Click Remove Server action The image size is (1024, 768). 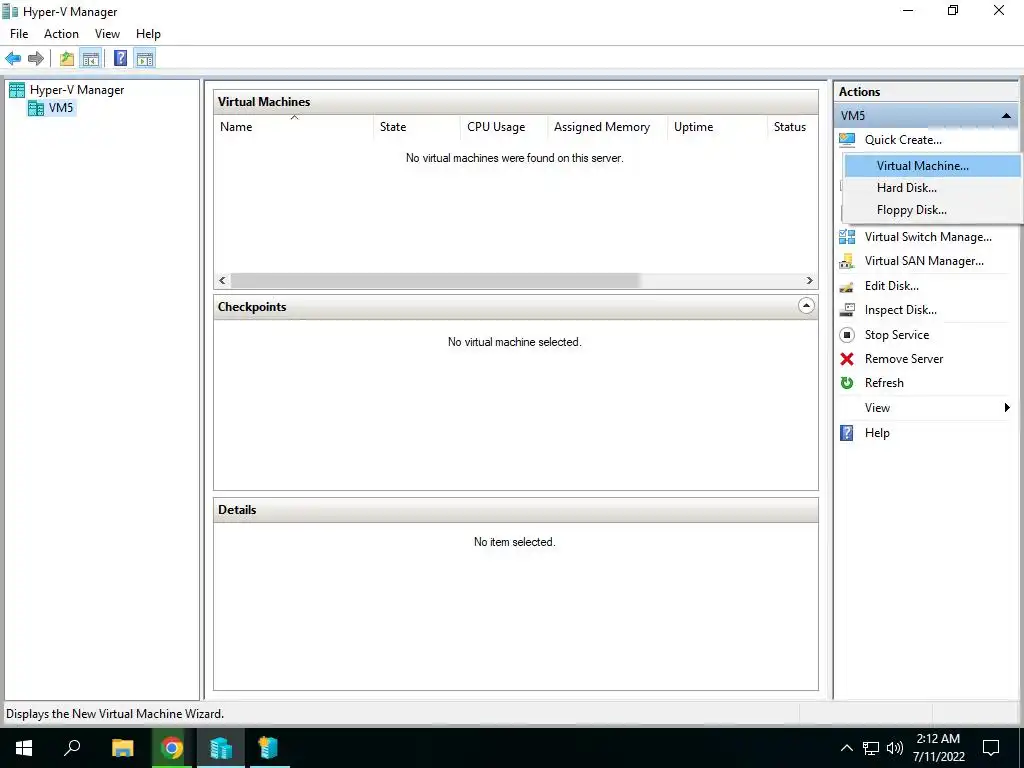[x=904, y=359]
